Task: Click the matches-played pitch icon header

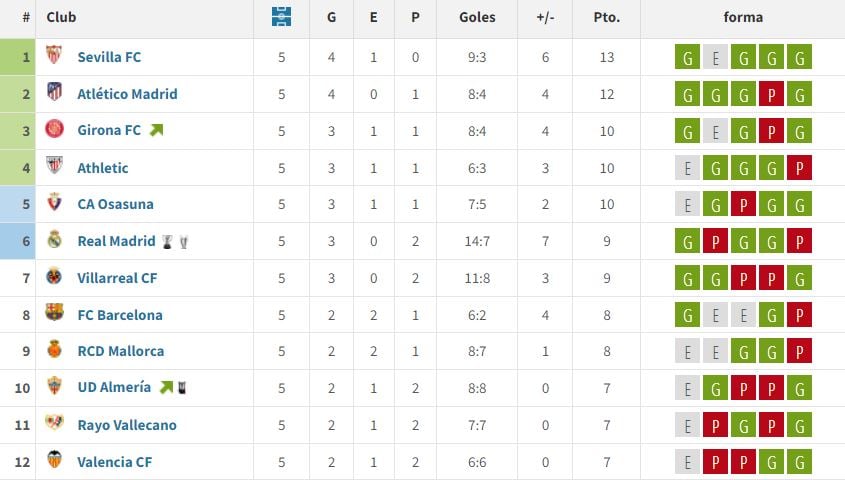Action: [x=282, y=17]
